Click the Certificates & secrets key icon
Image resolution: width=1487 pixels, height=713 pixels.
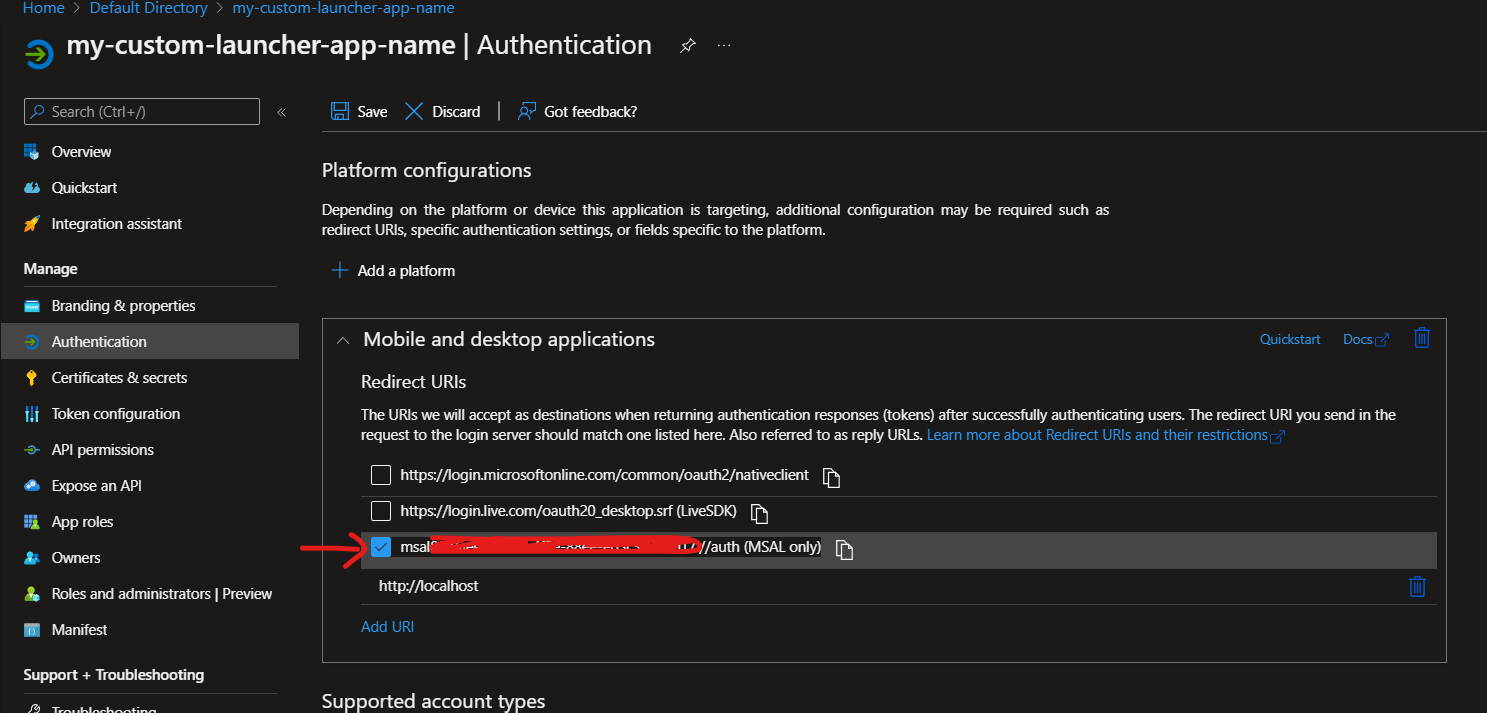(32, 378)
